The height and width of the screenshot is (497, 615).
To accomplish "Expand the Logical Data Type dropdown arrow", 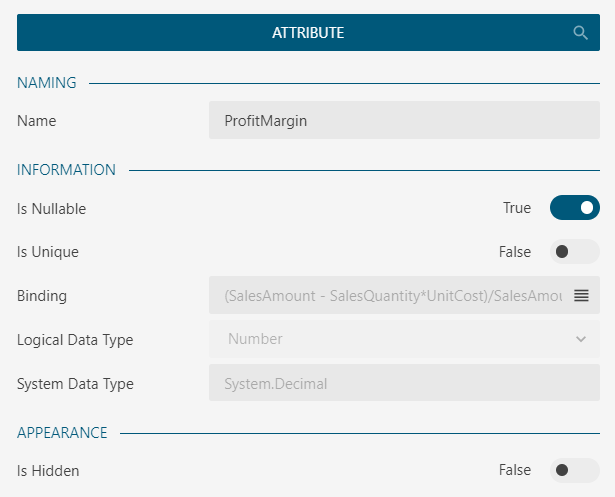I will click(581, 339).
